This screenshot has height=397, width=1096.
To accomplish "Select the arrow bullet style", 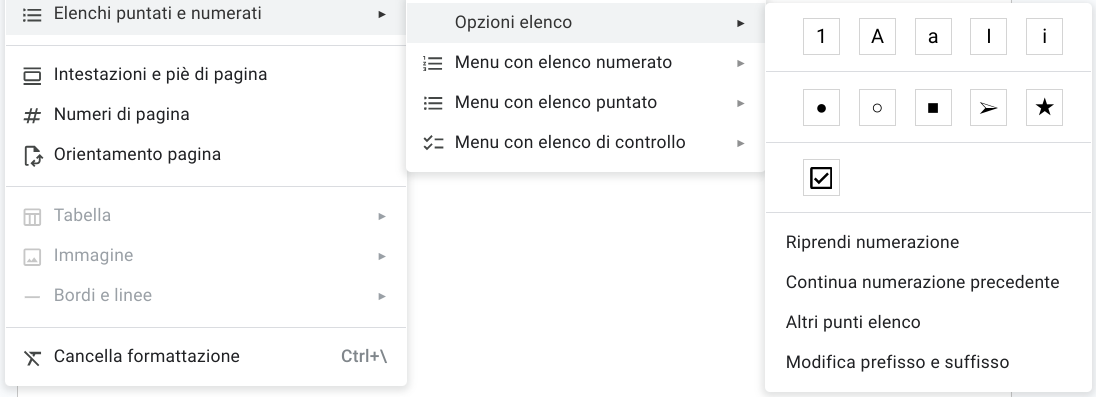I will (x=988, y=108).
